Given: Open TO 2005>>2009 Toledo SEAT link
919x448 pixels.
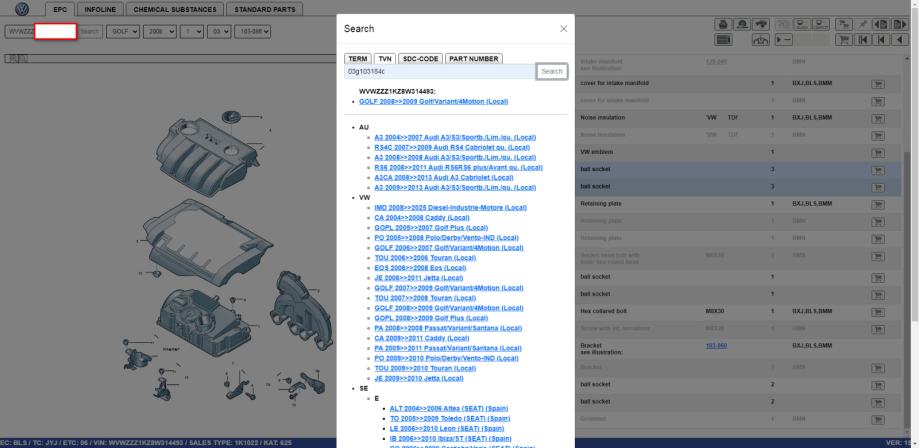Looking at the screenshot, I should [450, 419].
